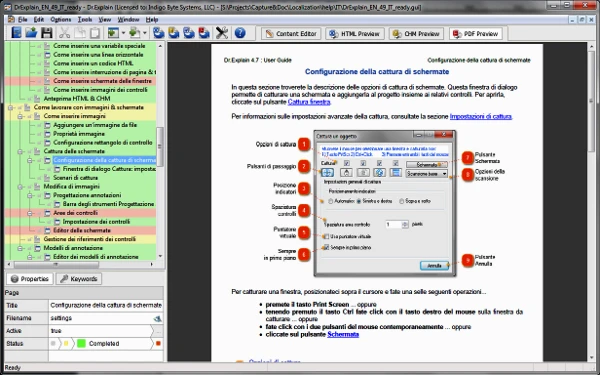Open the Edit menu
The height and width of the screenshot is (375, 600).
[39, 20]
